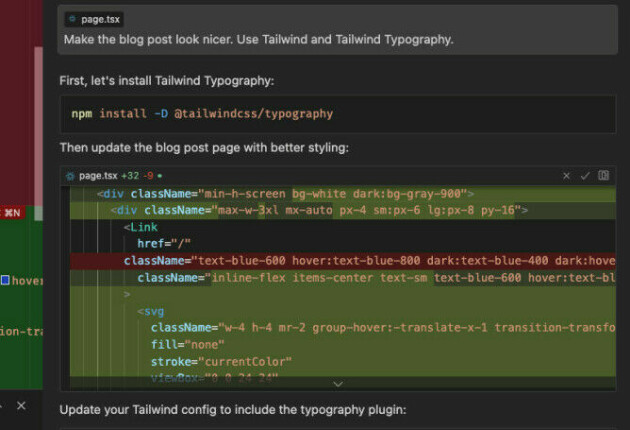Accept page.tsx changes with checkmark icon
Image resolution: width=630 pixels, height=430 pixels.
585,176
